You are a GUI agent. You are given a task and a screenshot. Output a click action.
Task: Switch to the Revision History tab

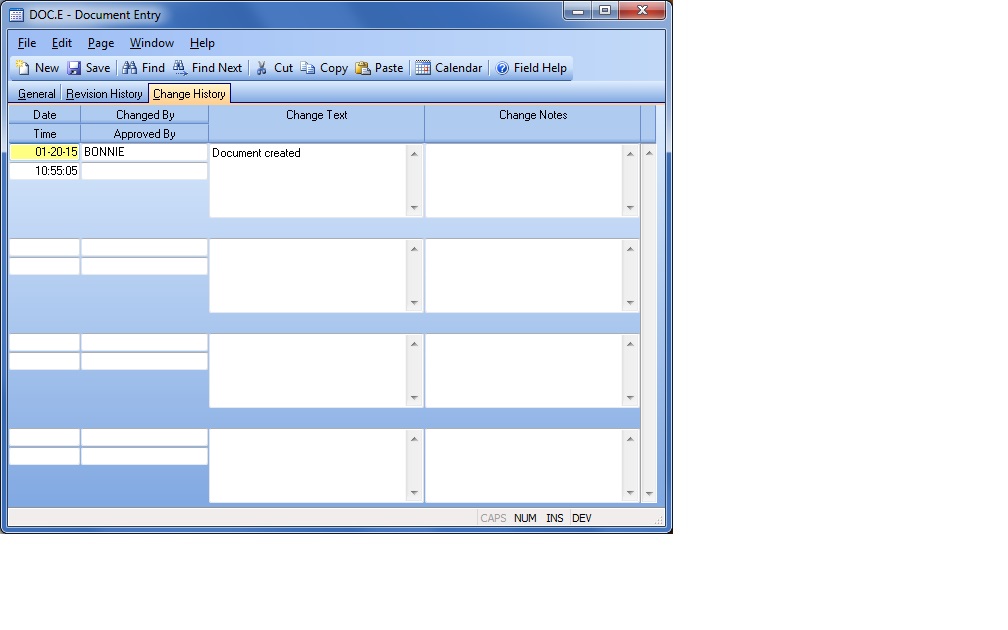click(104, 94)
